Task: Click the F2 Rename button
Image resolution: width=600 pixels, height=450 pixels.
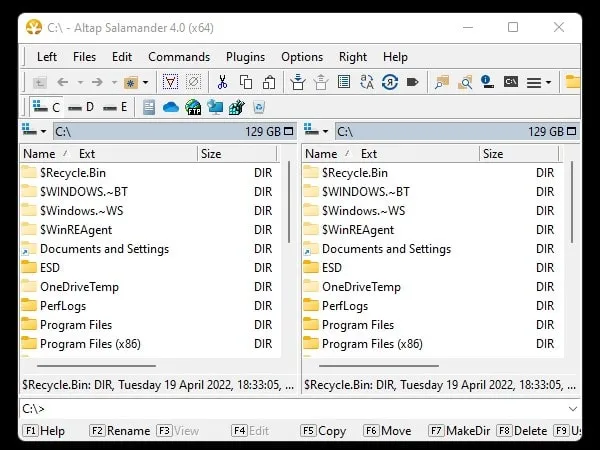Action: coord(120,431)
